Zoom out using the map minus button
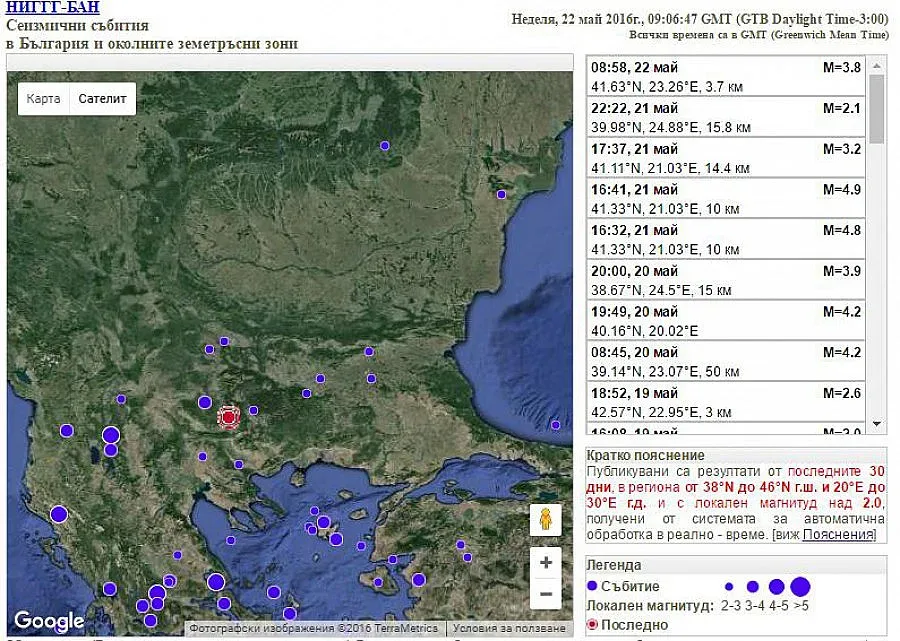Screen dimensions: 900x641 (546, 595)
